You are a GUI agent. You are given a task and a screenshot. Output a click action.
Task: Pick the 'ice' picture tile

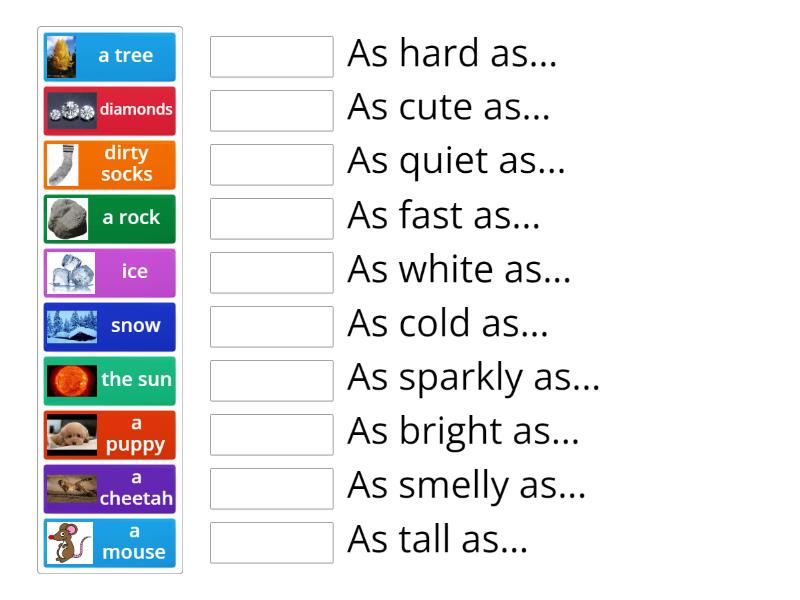pyautogui.click(x=109, y=272)
